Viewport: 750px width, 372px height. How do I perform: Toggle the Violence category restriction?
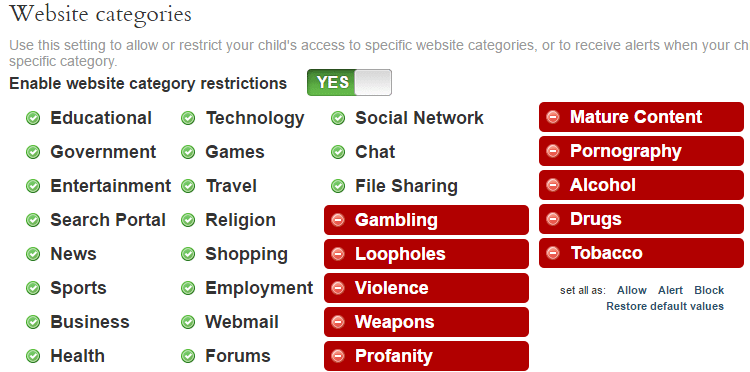426,288
